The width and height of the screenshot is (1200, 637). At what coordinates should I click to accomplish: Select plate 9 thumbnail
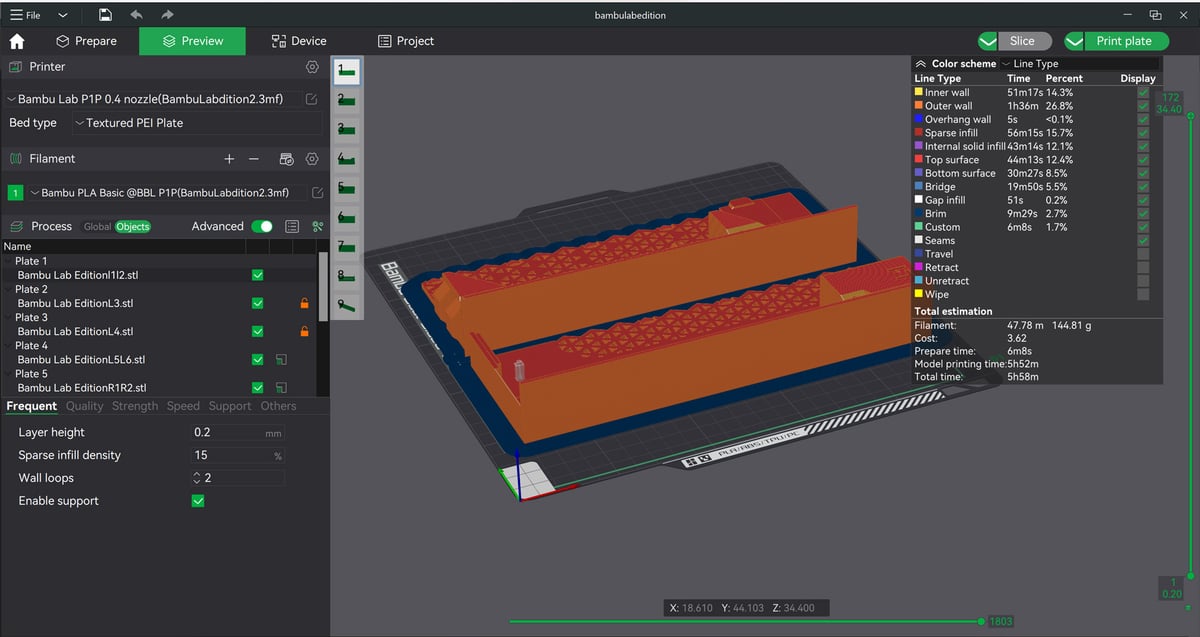click(347, 304)
